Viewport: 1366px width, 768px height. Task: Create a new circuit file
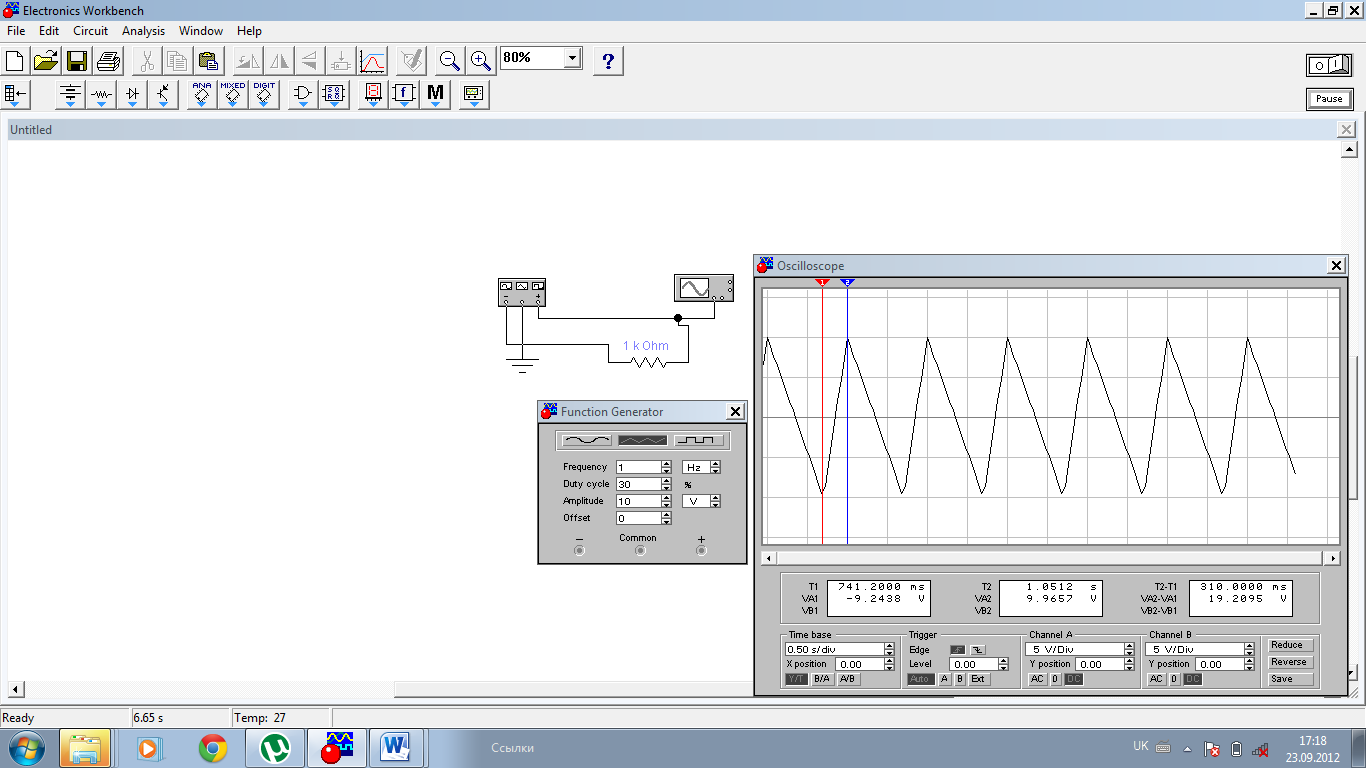tap(15, 61)
